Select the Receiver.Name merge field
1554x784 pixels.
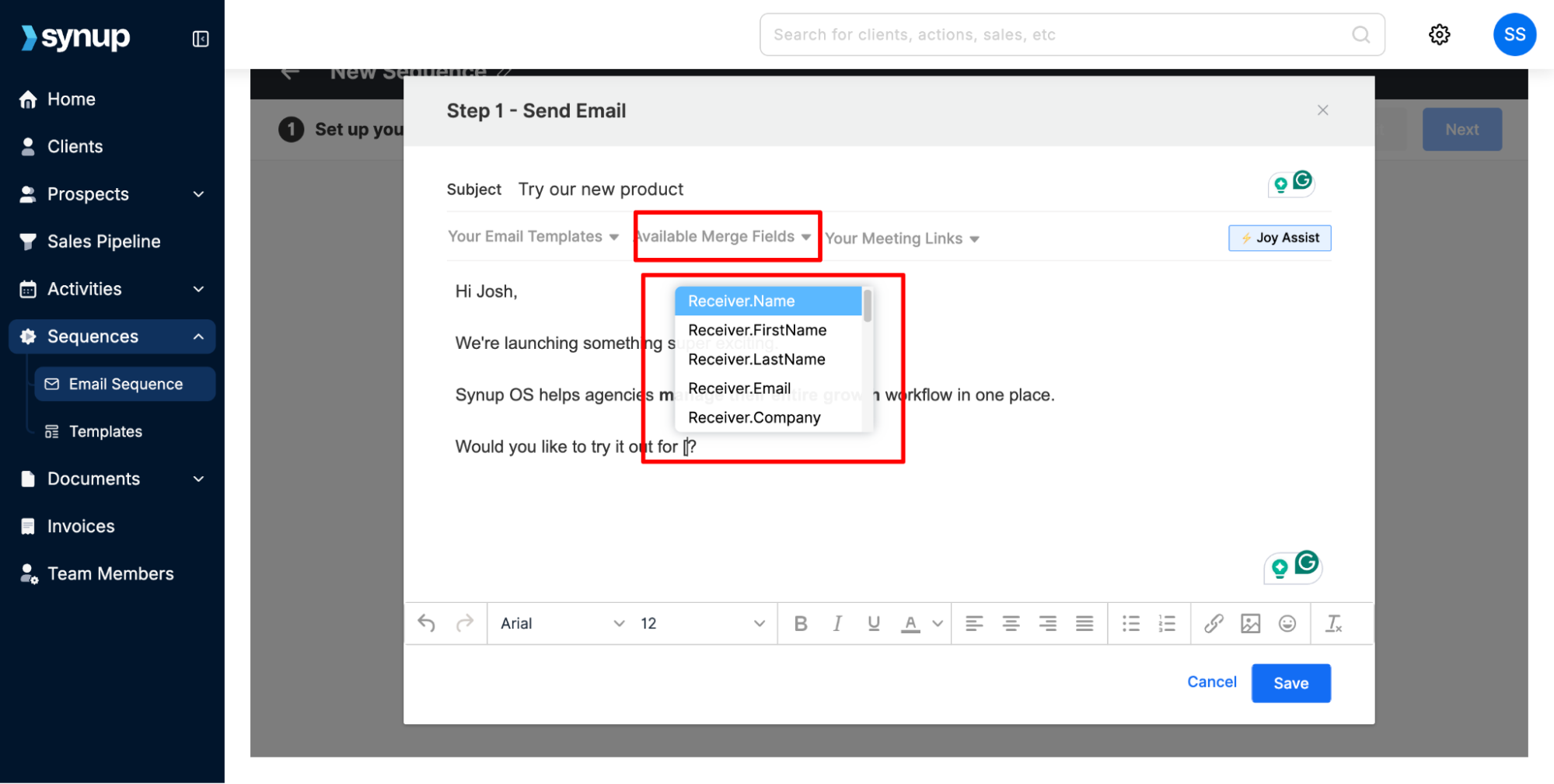(768, 301)
